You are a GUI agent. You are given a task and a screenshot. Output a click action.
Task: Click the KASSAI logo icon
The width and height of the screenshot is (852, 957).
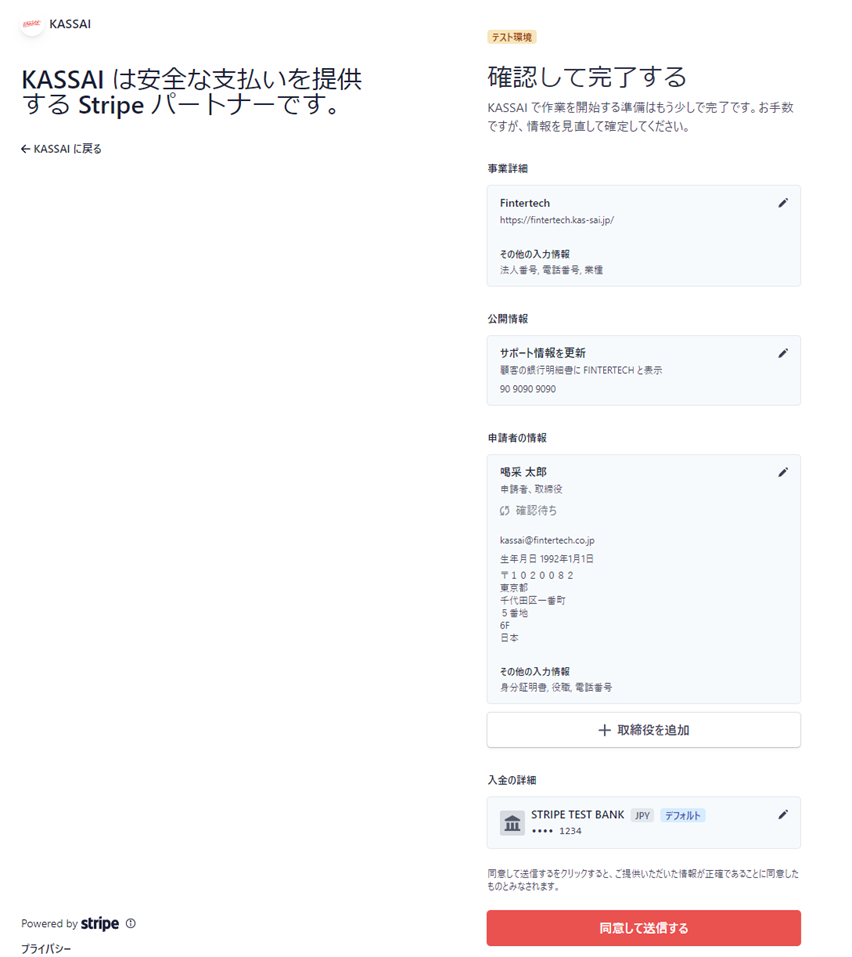coord(32,24)
